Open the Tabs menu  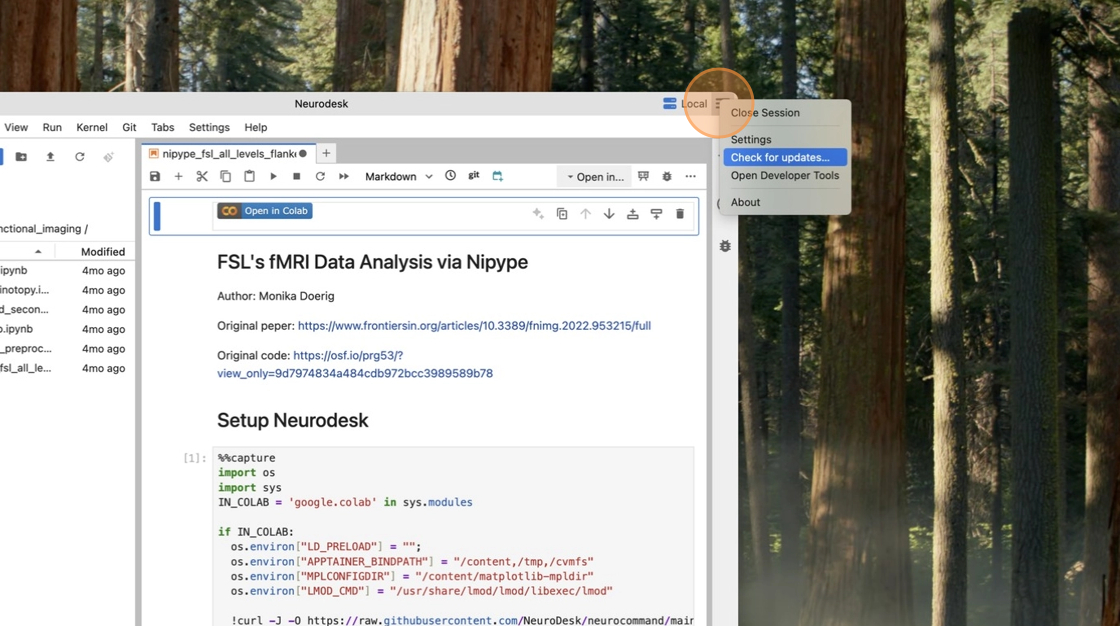click(x=163, y=127)
